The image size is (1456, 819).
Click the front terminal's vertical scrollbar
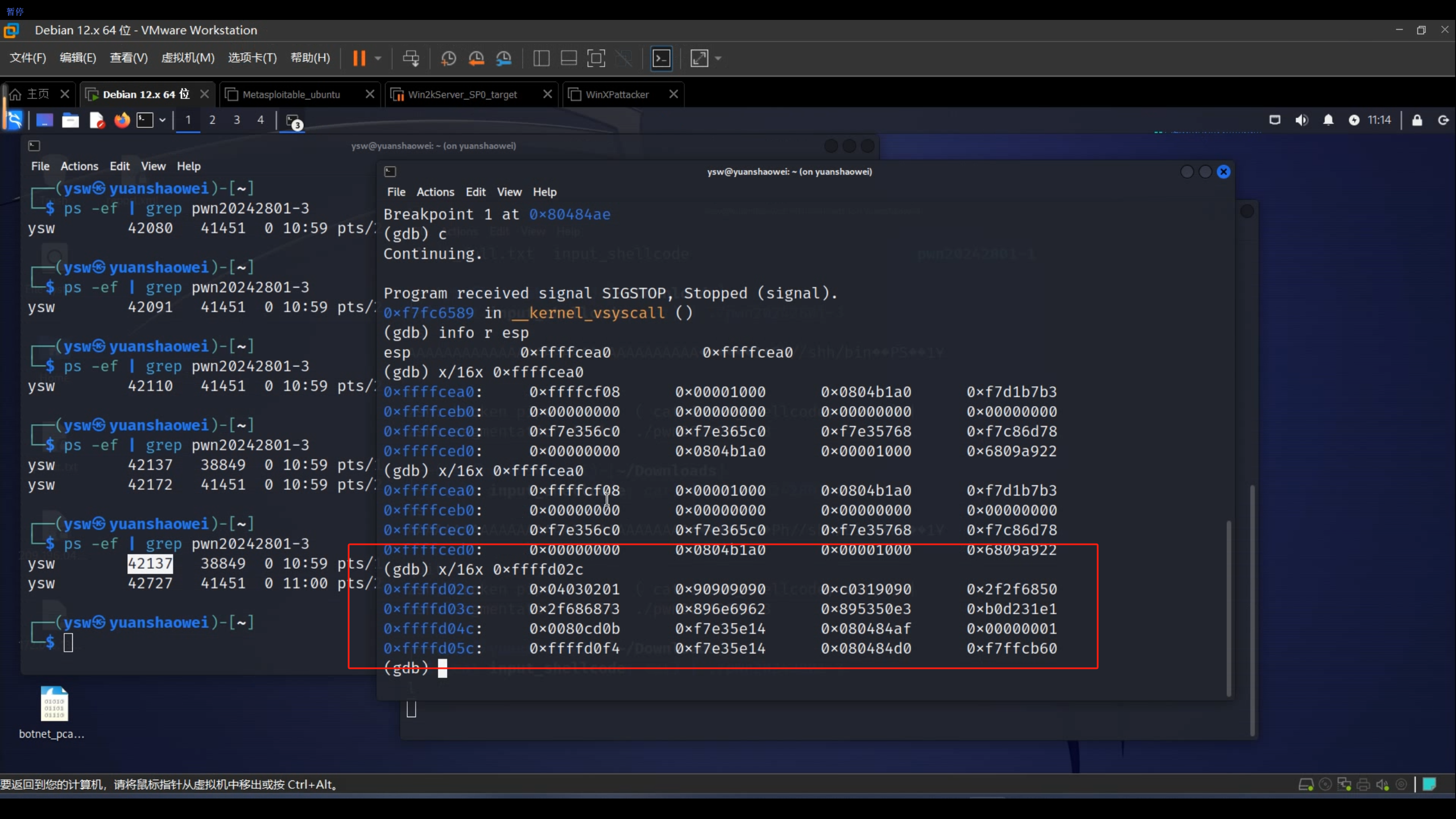[x=1228, y=607]
